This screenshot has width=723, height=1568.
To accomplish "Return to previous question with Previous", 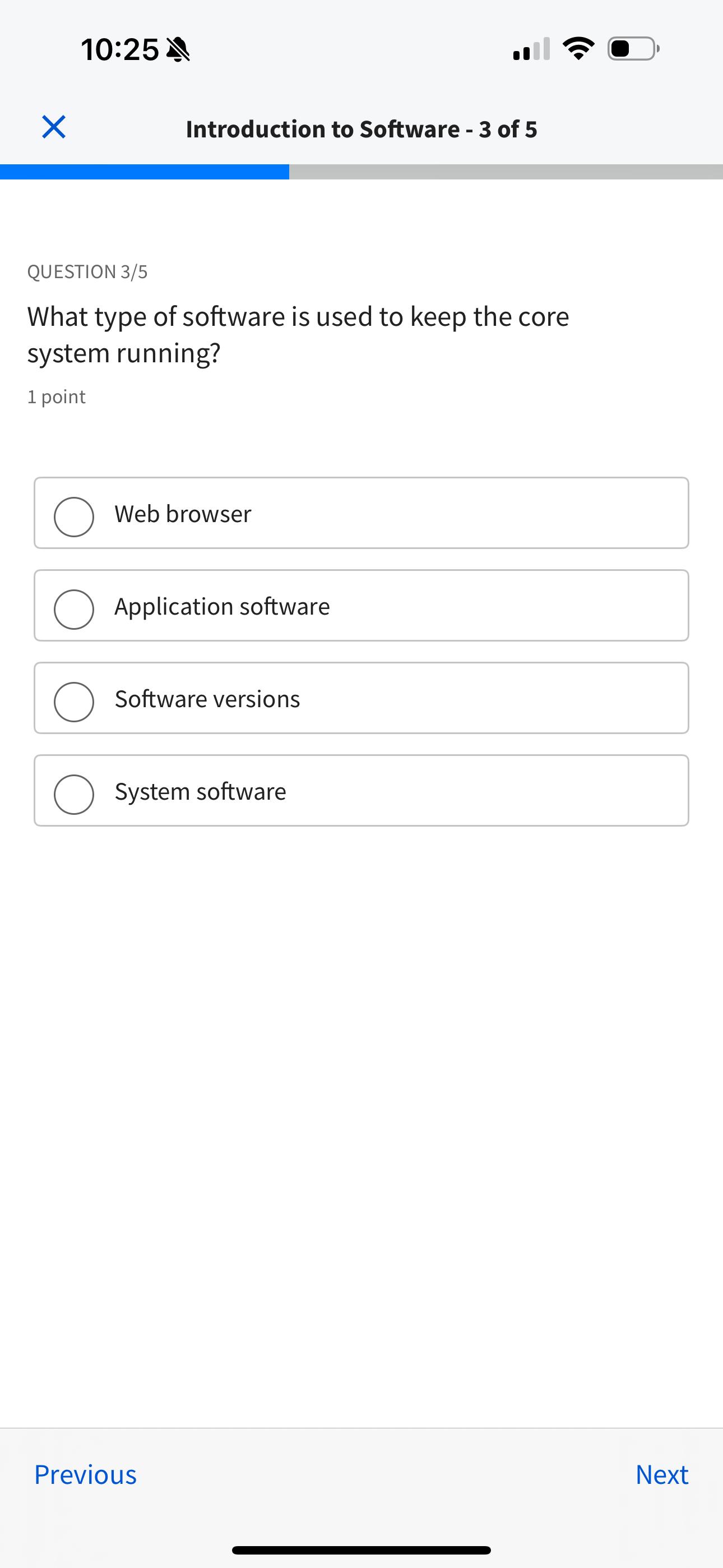I will [x=86, y=1475].
